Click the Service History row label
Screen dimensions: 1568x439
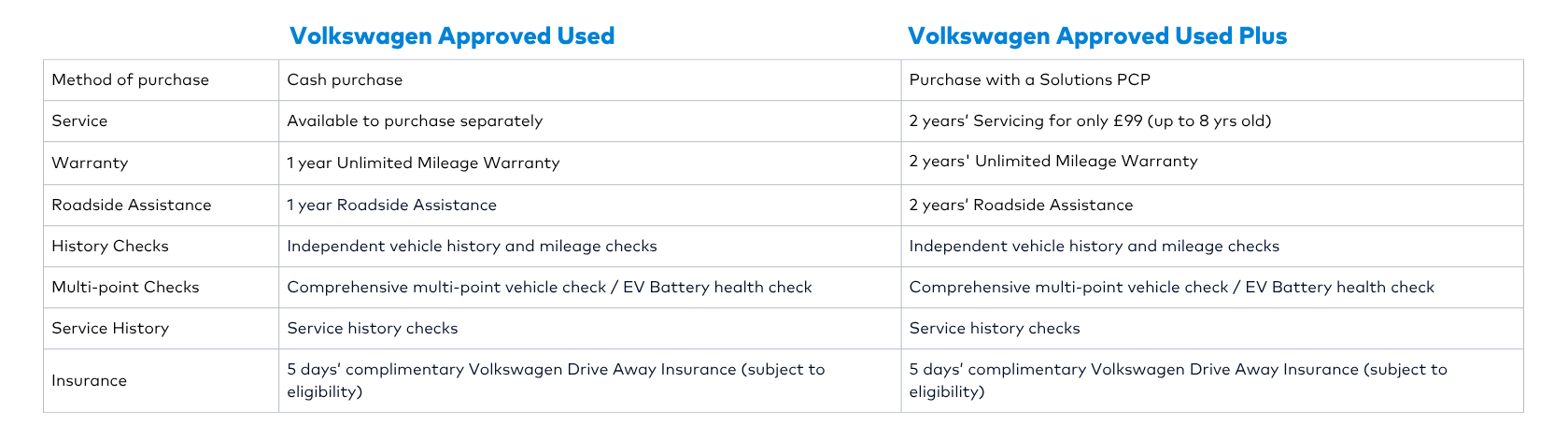(110, 329)
